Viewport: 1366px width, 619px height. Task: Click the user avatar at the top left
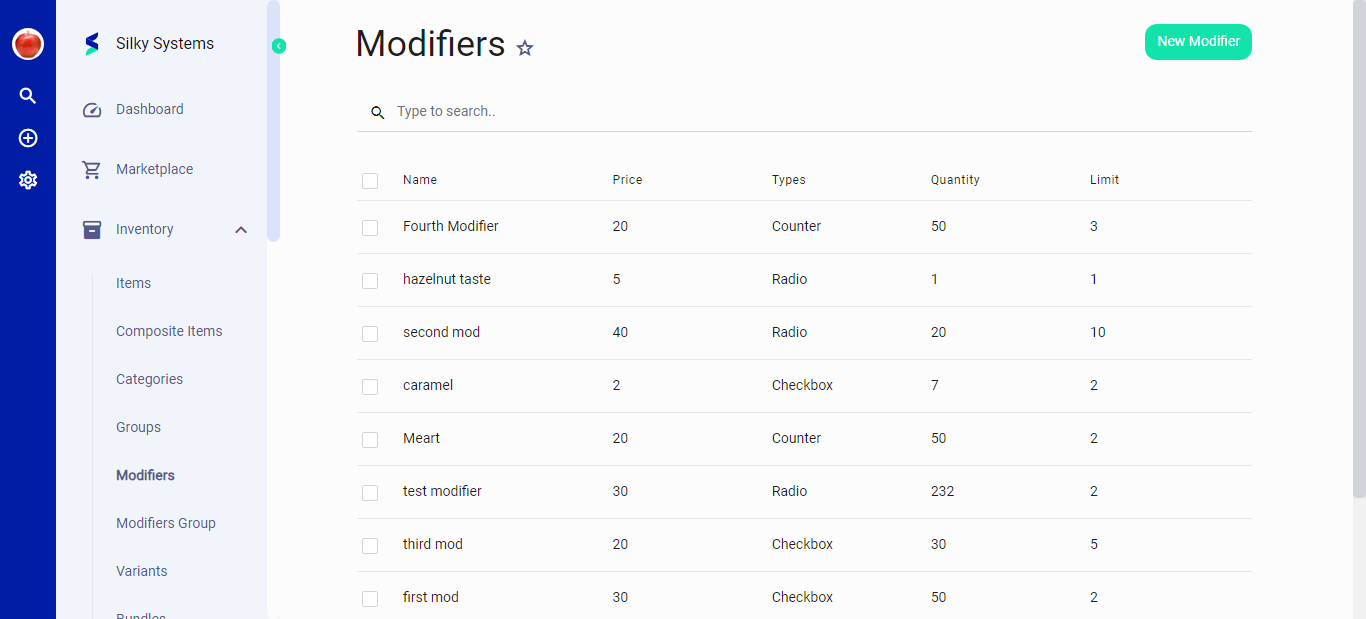coord(27,44)
